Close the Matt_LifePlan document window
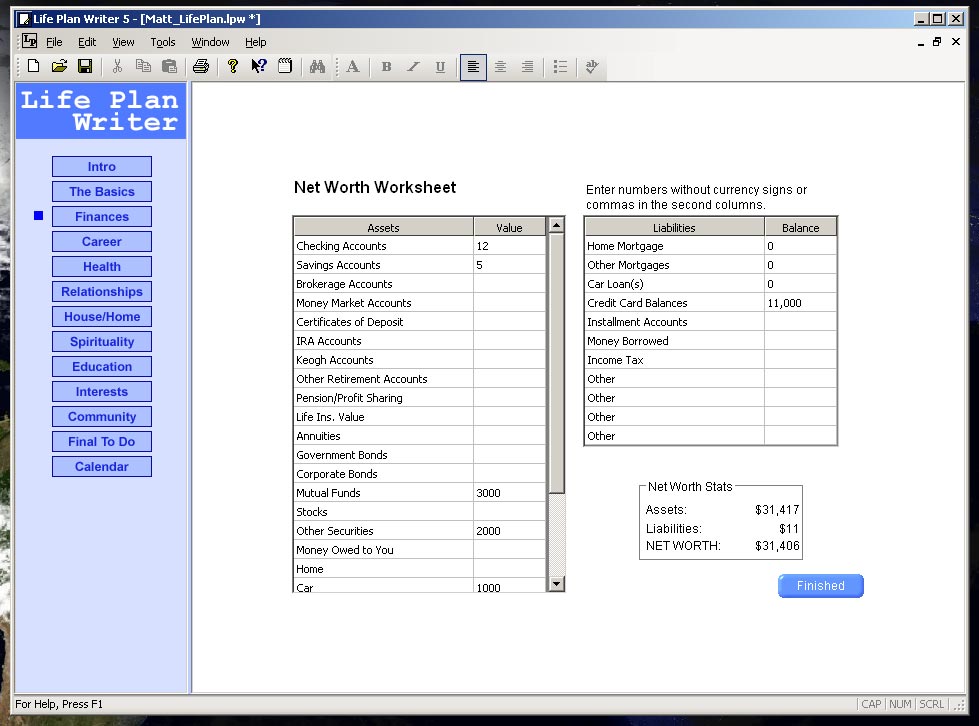Image resolution: width=979 pixels, height=726 pixels. 956,42
